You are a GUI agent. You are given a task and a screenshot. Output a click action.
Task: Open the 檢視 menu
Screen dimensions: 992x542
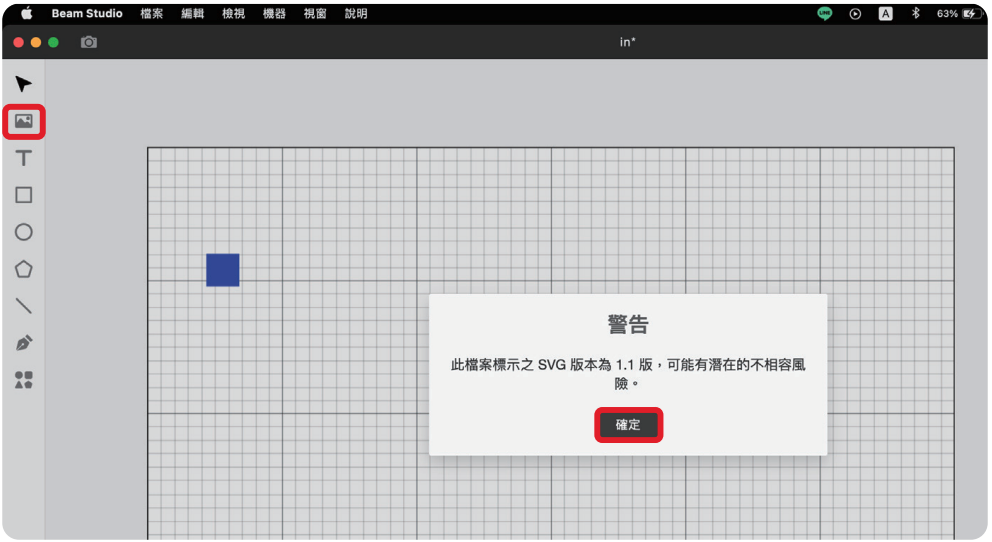[233, 13]
